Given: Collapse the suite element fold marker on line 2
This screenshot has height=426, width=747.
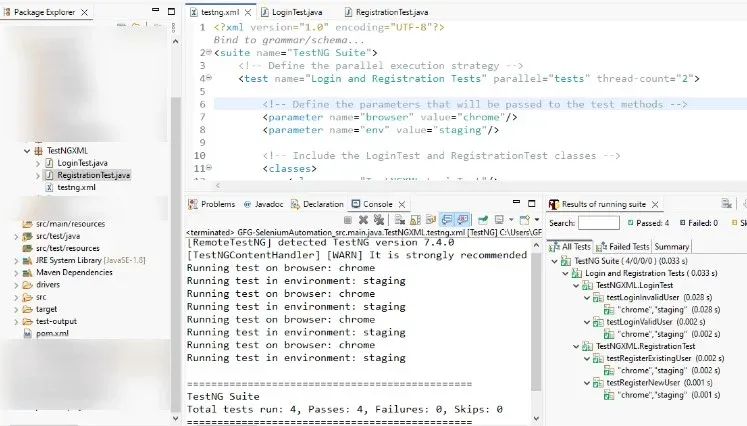Looking at the screenshot, I should [209, 52].
